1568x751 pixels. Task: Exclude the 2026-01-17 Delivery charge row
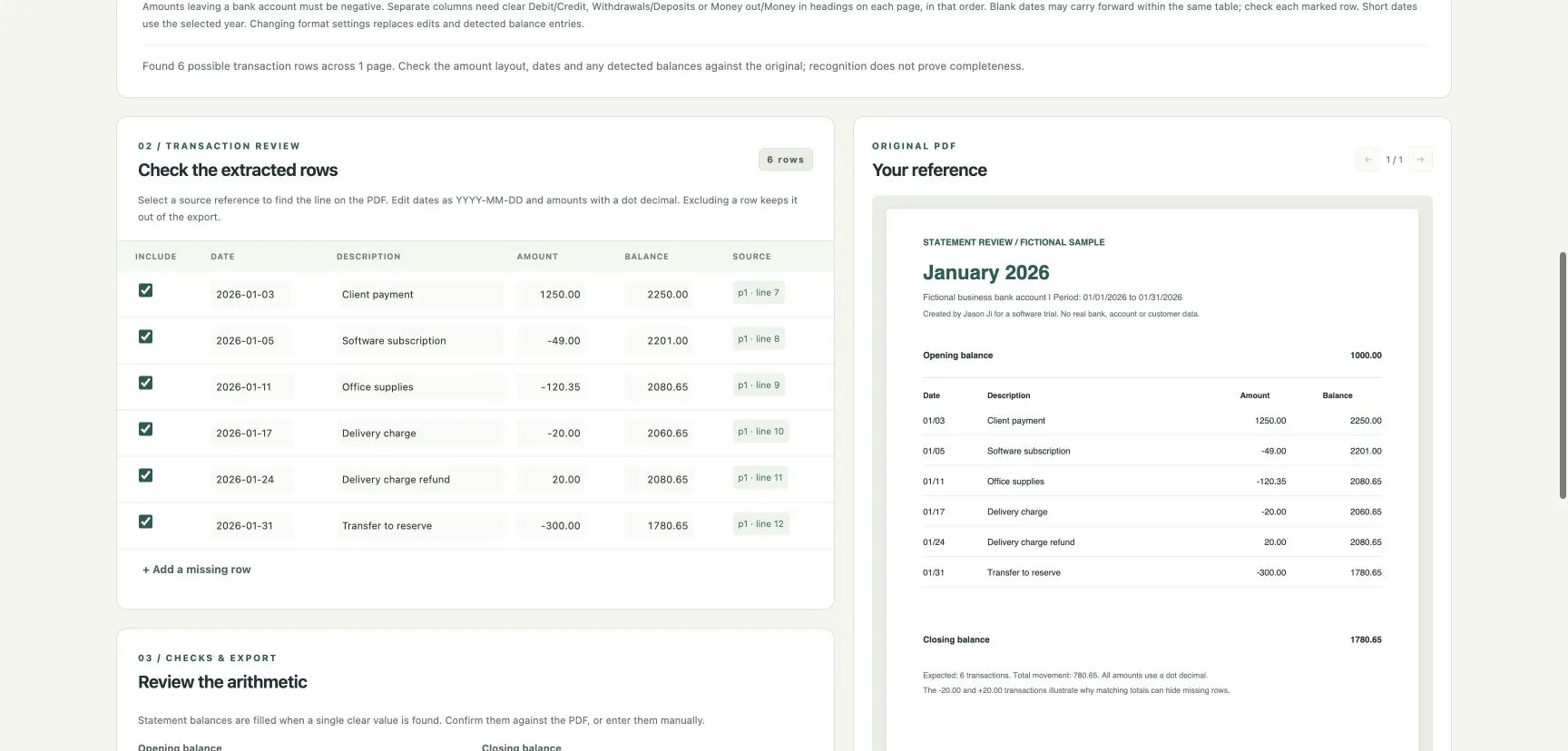click(145, 429)
